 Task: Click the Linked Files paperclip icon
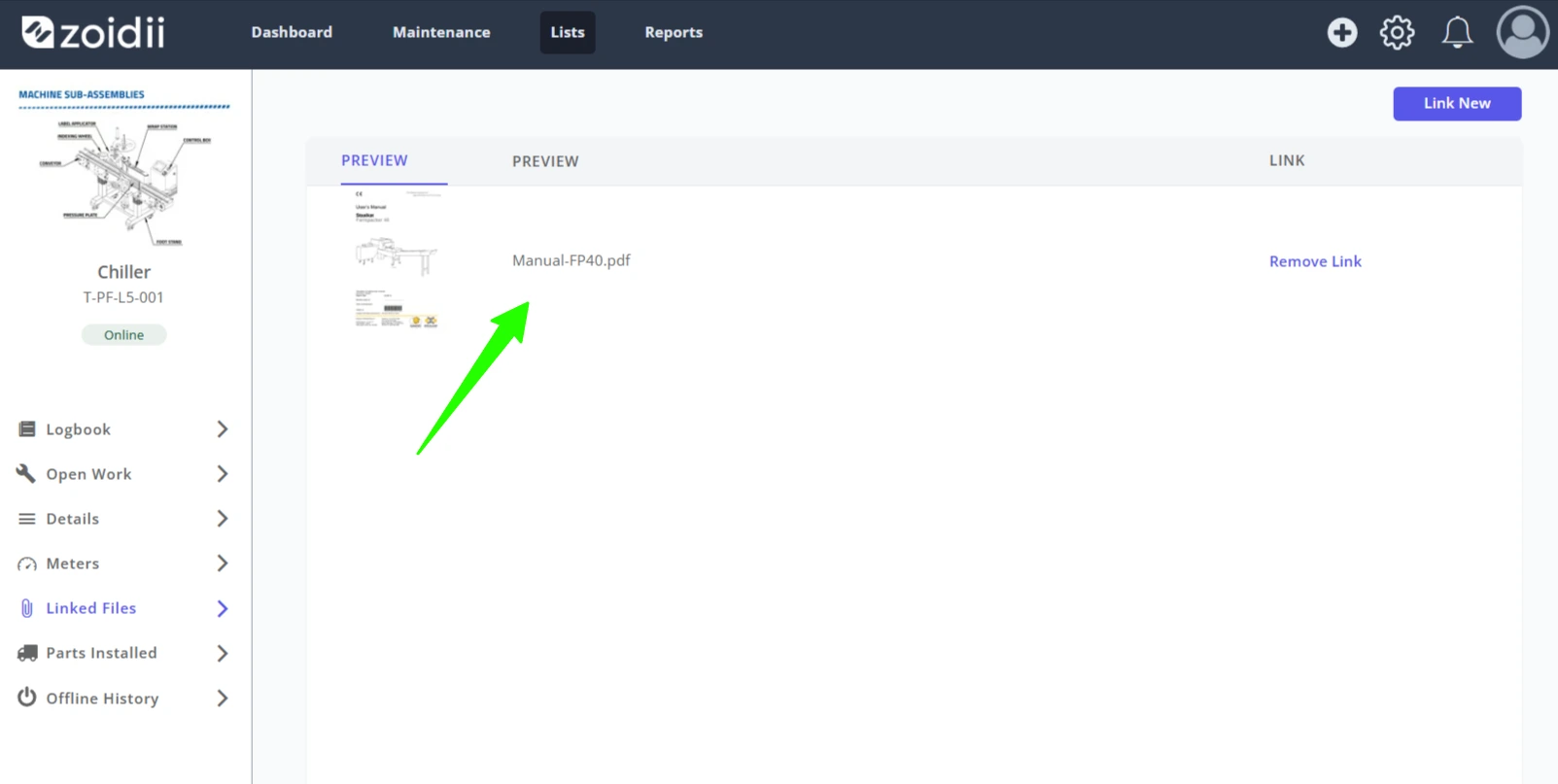(x=27, y=608)
